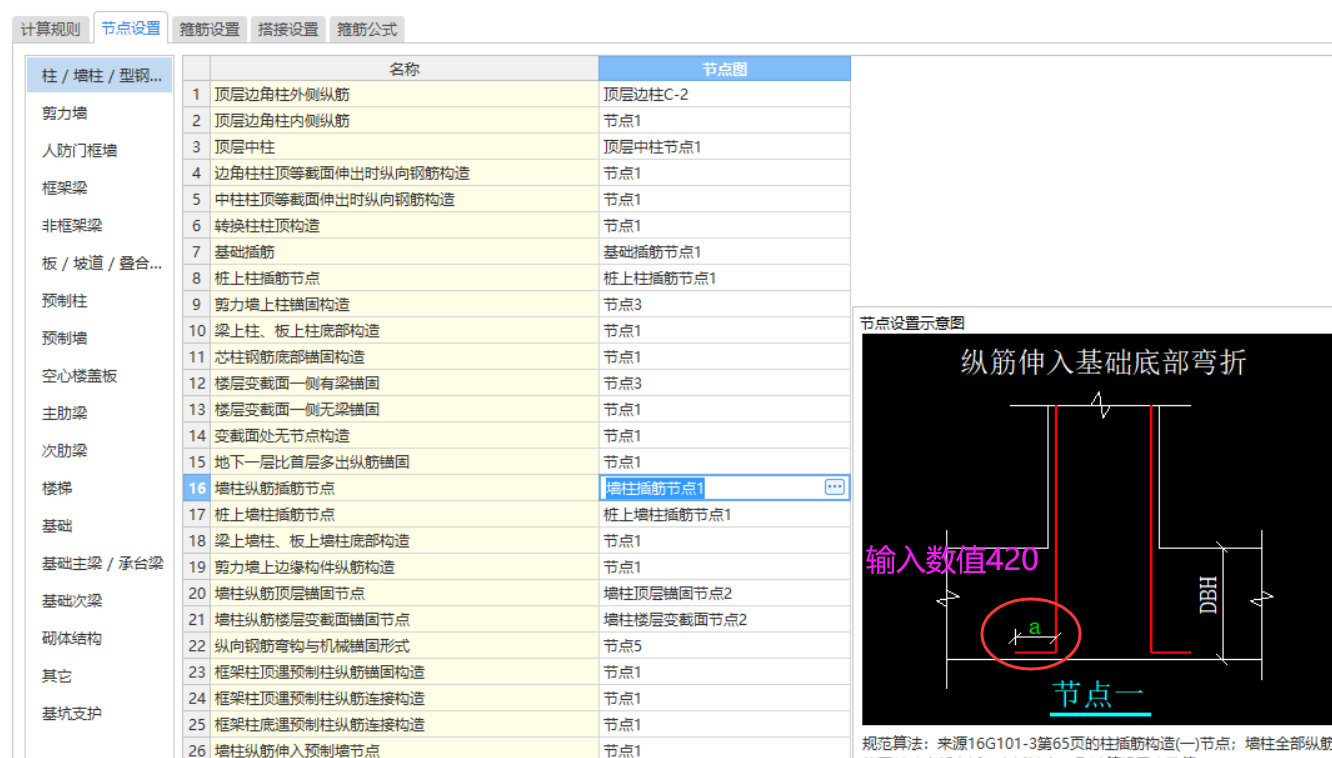Viewport: 1332px width, 758px height.
Task: Select the 桩上柱插筋节点1 cell
Action: point(725,278)
